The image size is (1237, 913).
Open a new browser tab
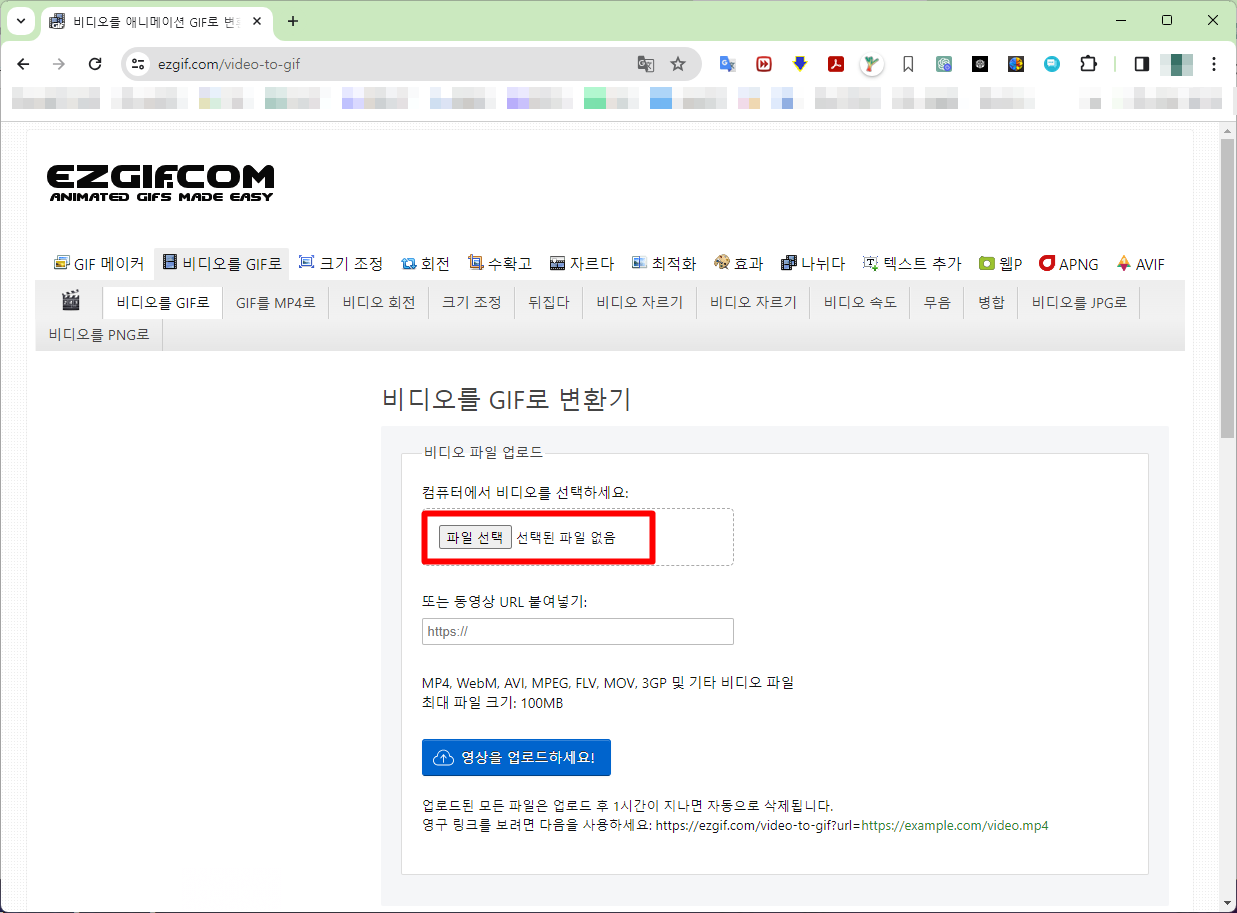[292, 21]
